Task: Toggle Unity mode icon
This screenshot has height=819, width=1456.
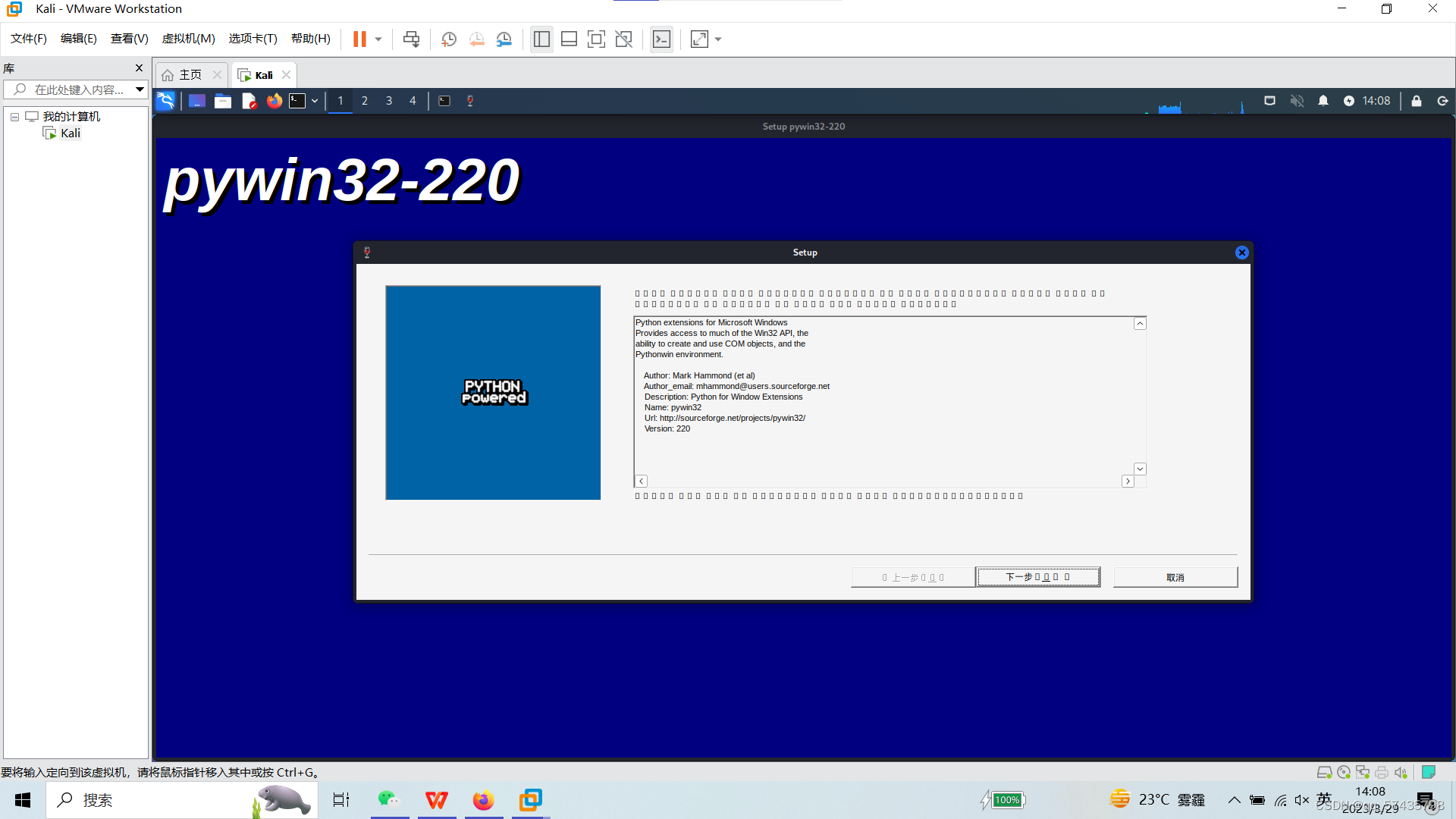Action: coord(624,39)
